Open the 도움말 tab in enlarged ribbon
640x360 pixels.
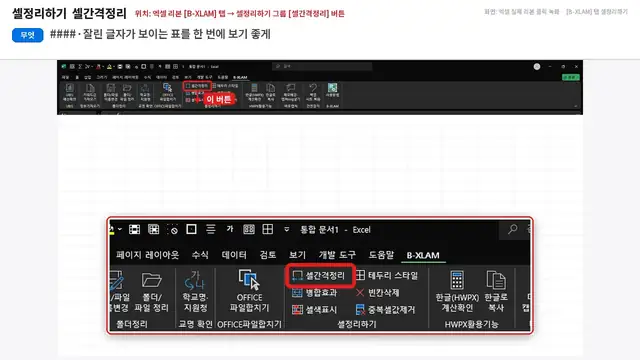pyautogui.click(x=381, y=255)
